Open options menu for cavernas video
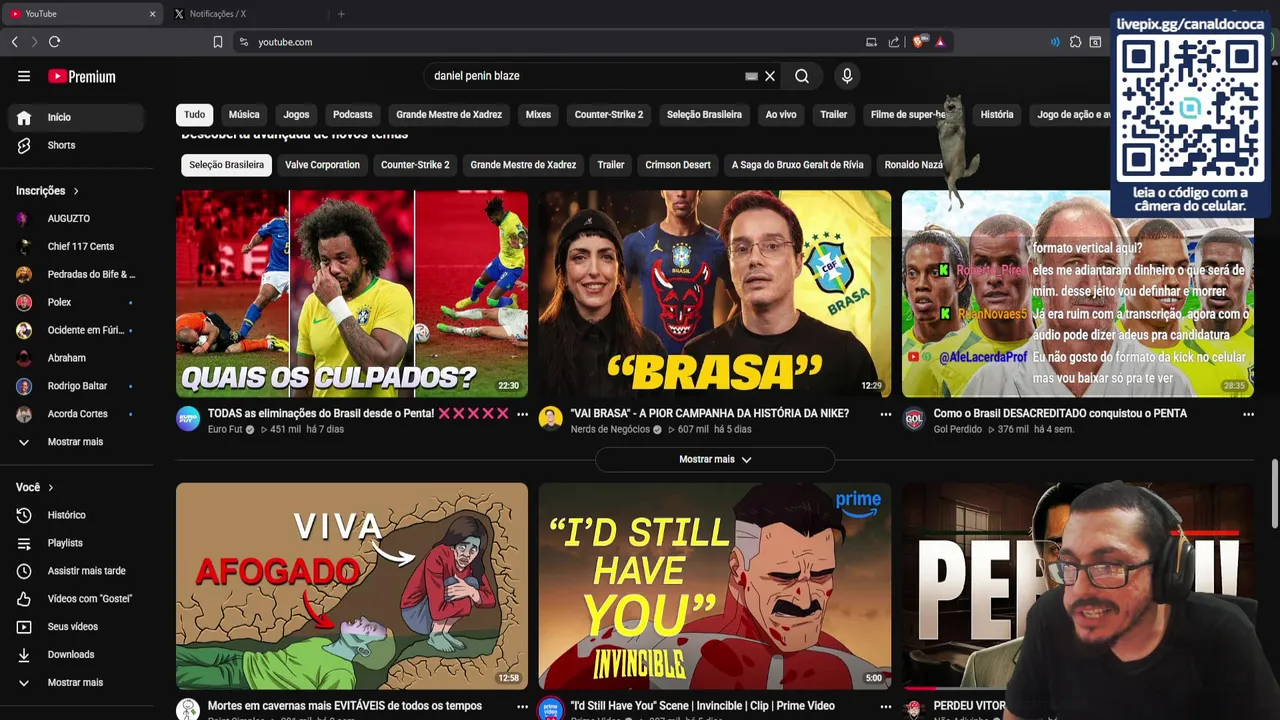1280x720 pixels. coord(522,706)
